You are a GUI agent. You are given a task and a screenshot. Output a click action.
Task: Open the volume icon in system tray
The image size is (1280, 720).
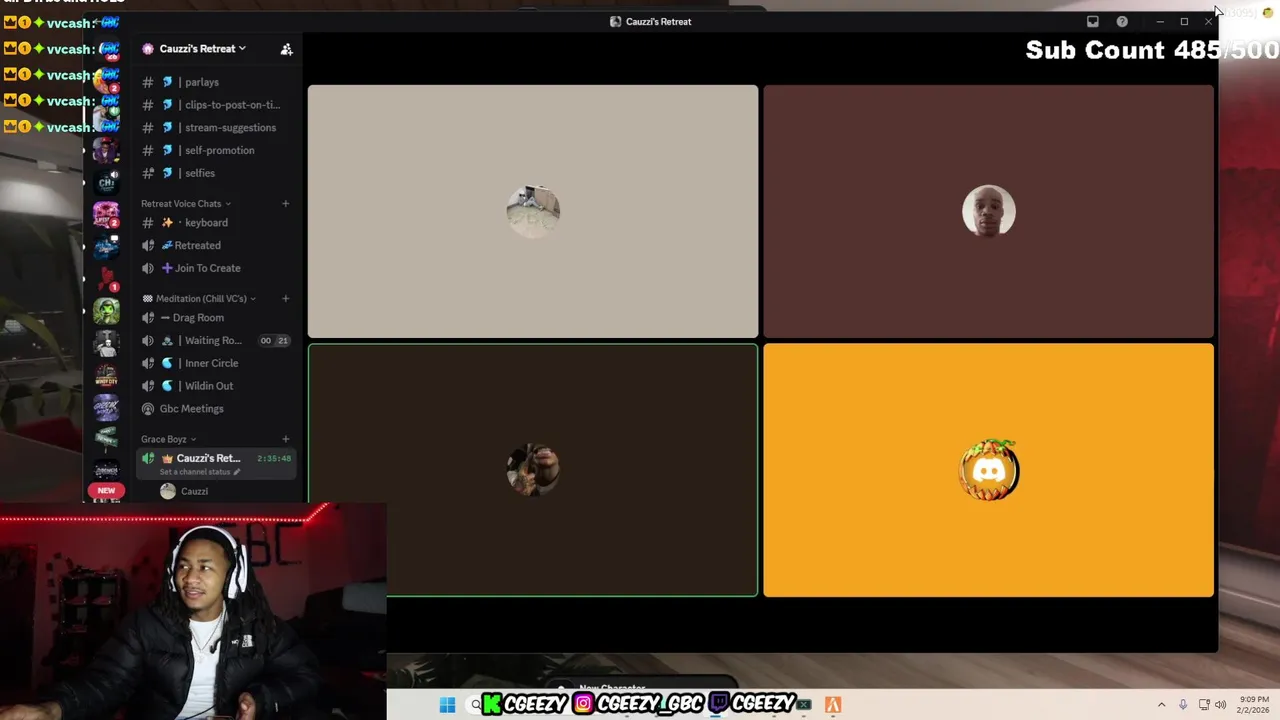1220,705
